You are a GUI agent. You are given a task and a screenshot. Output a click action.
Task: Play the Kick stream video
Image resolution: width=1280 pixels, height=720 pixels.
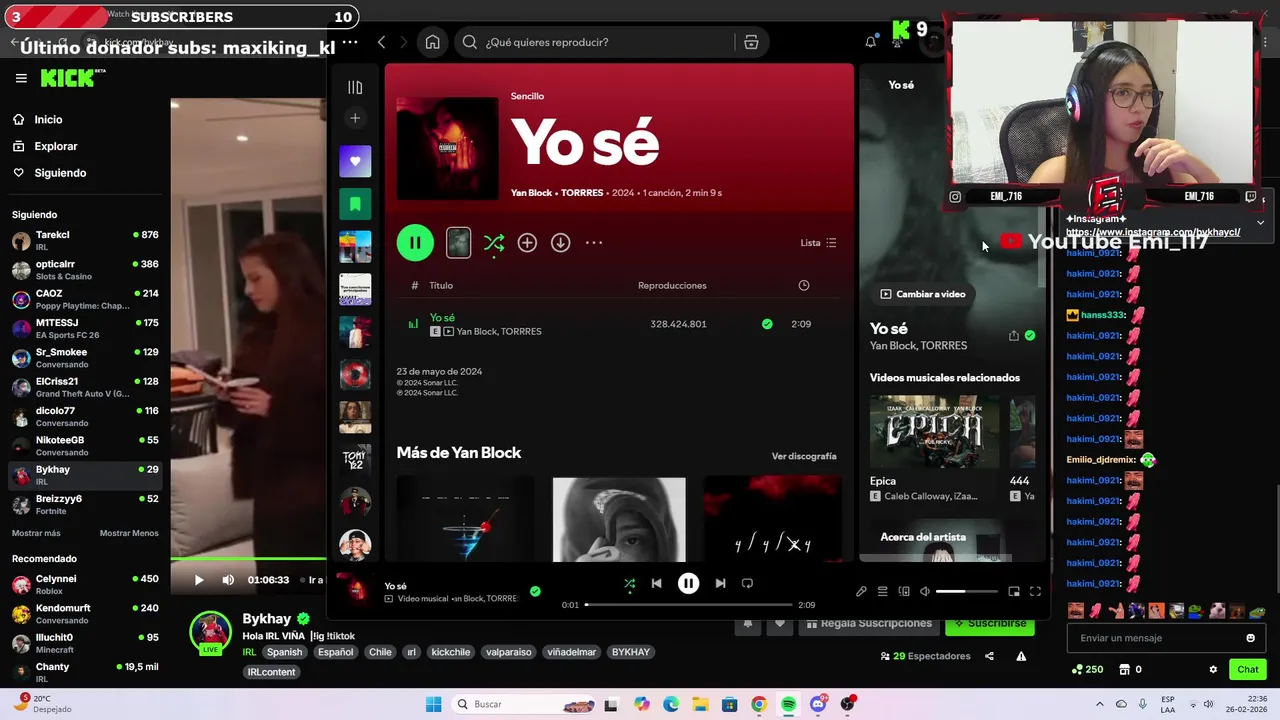coord(198,580)
